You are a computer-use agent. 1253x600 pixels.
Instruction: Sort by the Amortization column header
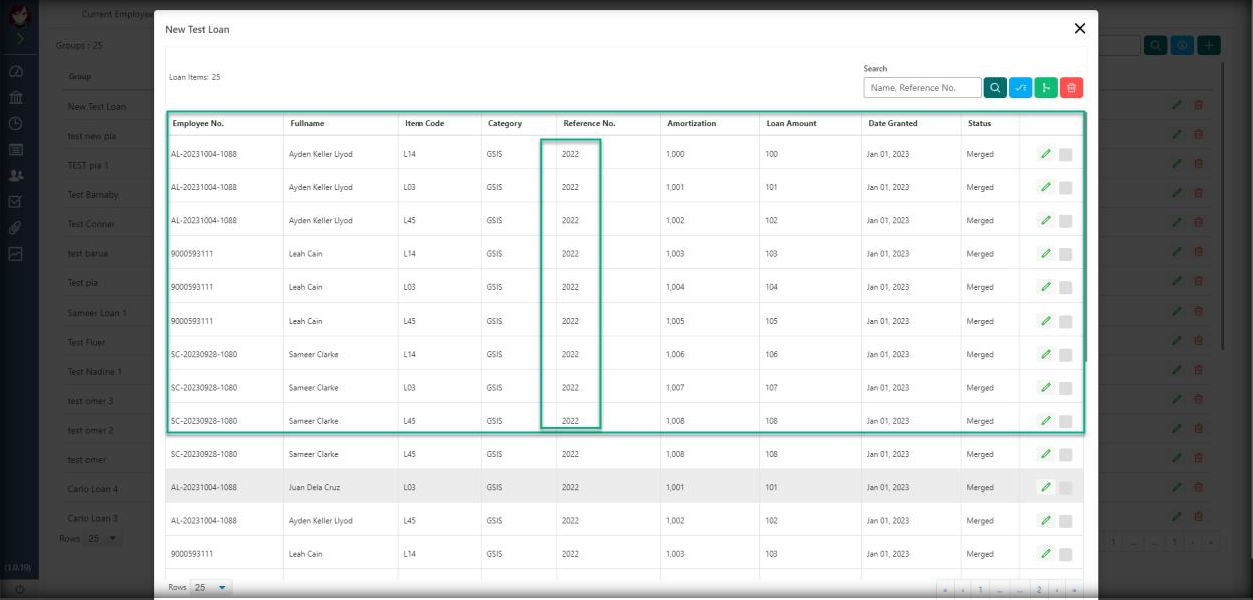[692, 124]
